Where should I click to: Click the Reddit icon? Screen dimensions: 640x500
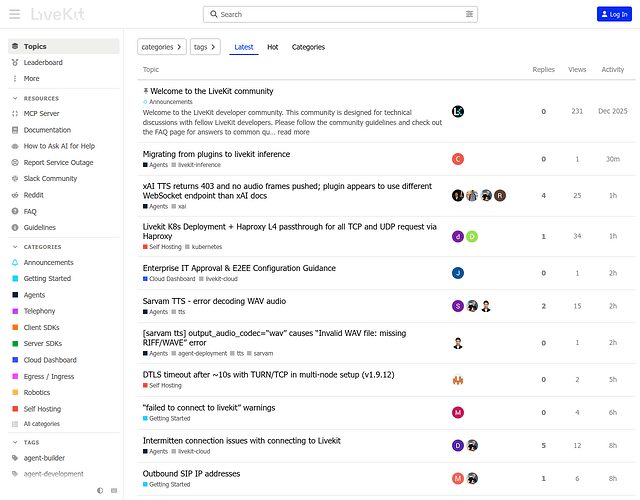[x=15, y=195]
